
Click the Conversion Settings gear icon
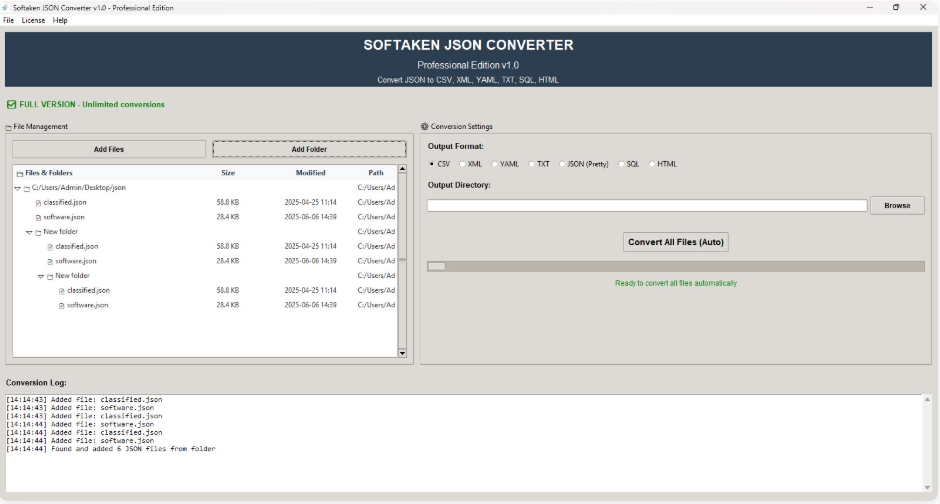click(424, 126)
